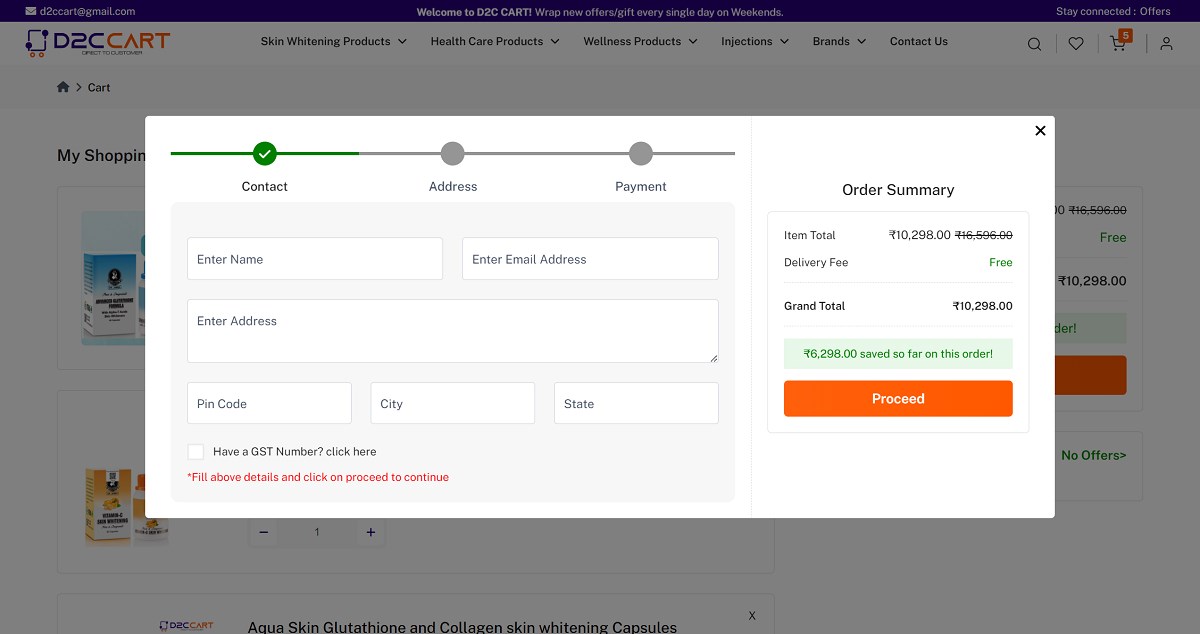
Task: Select the Cart breadcrumb link
Action: tap(99, 87)
